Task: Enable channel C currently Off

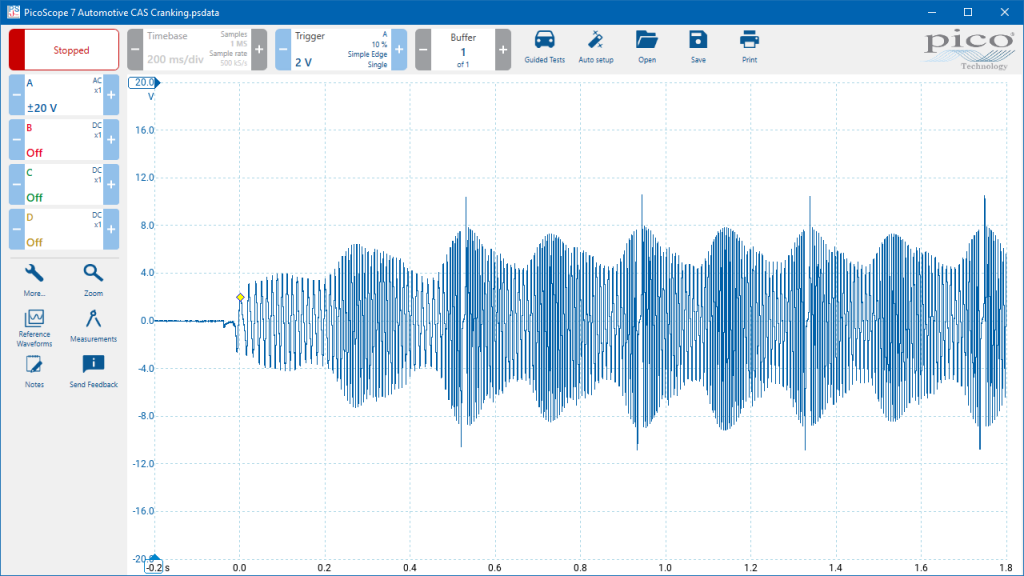Action: pos(64,184)
